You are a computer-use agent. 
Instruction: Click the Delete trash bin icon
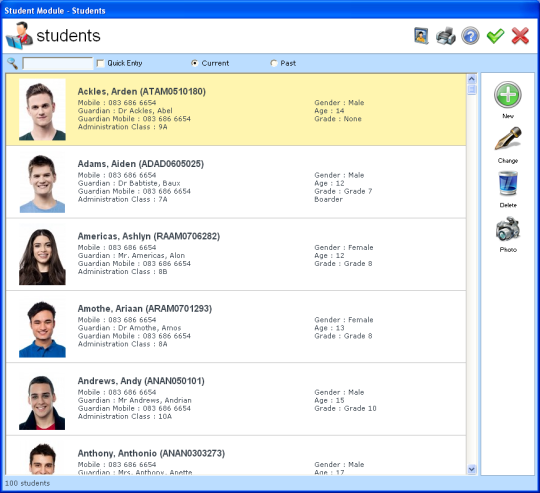pyautogui.click(x=508, y=183)
